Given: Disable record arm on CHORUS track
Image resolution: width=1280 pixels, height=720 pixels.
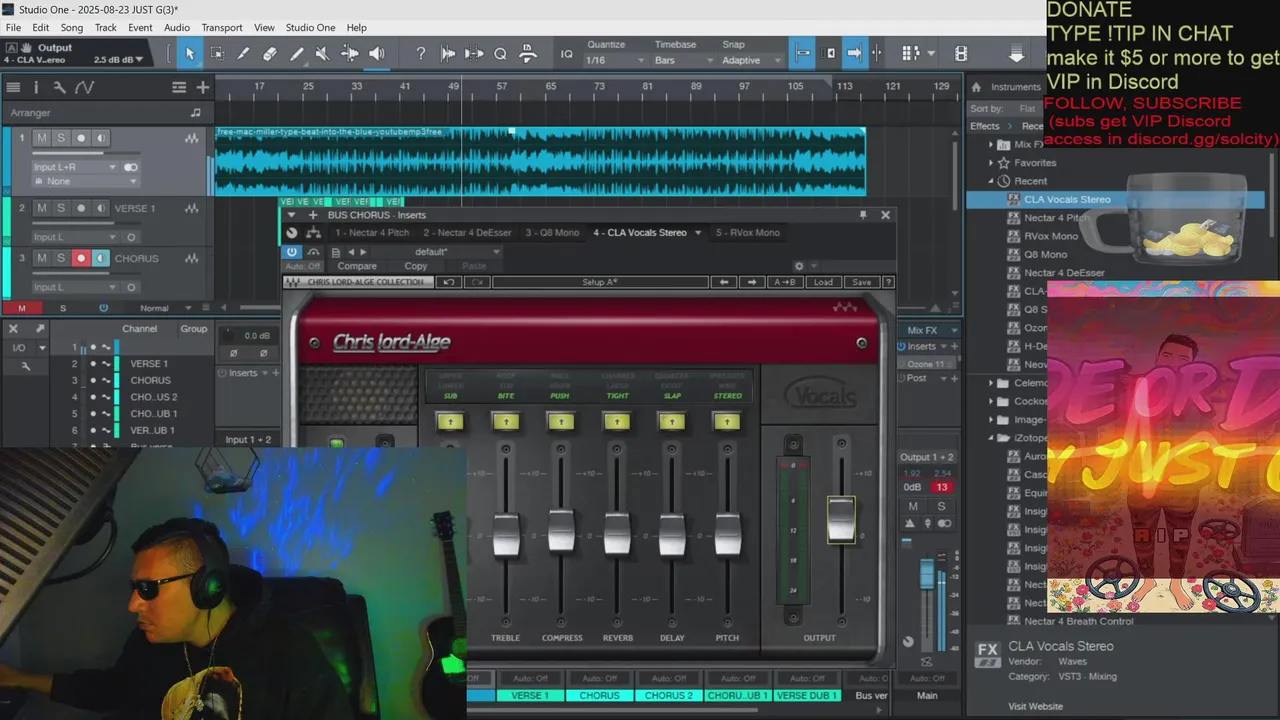Looking at the screenshot, I should [81, 258].
